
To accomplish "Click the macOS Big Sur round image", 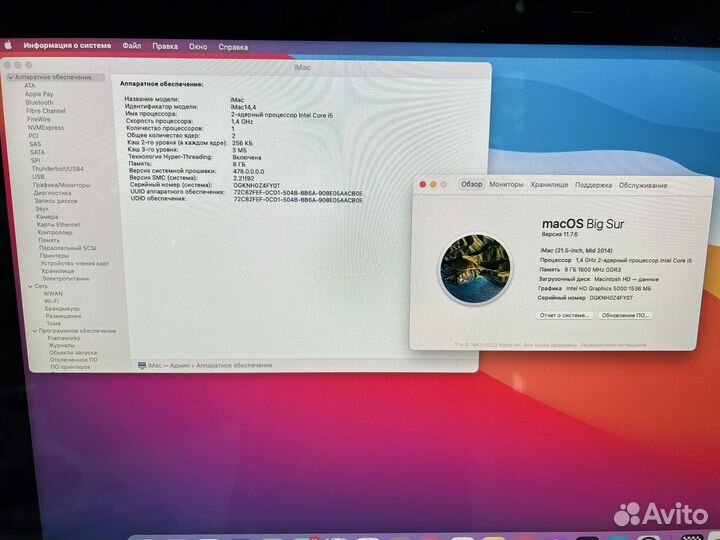I will point(475,269).
